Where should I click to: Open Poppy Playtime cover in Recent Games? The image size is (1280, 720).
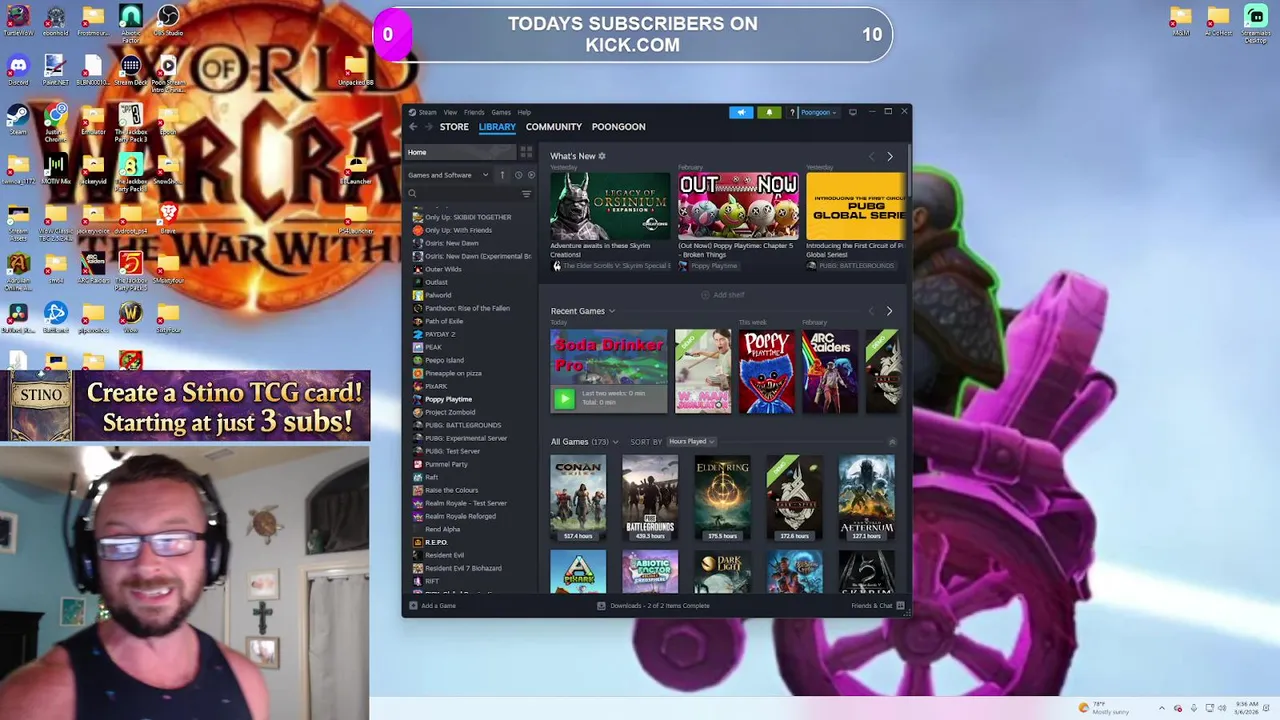click(767, 371)
